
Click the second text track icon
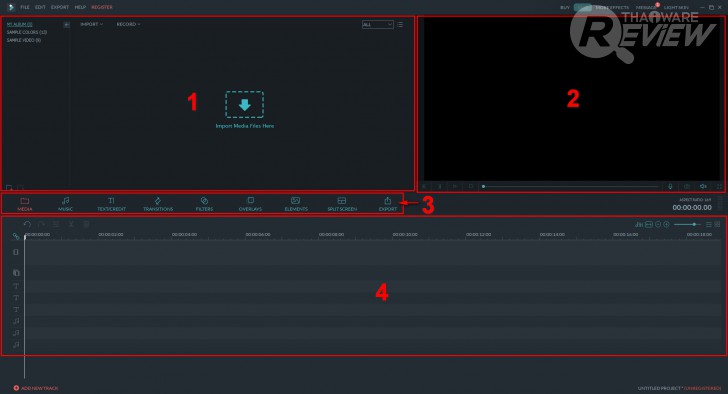coord(16,297)
